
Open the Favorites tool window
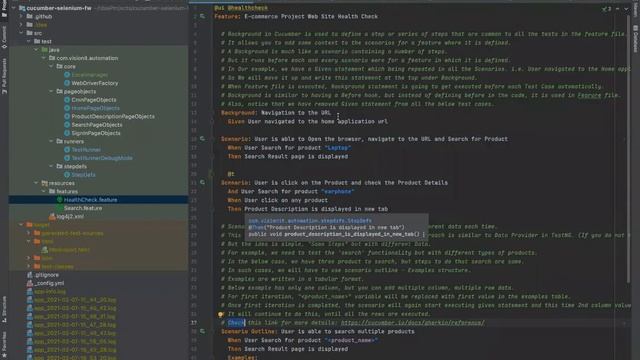4,344
